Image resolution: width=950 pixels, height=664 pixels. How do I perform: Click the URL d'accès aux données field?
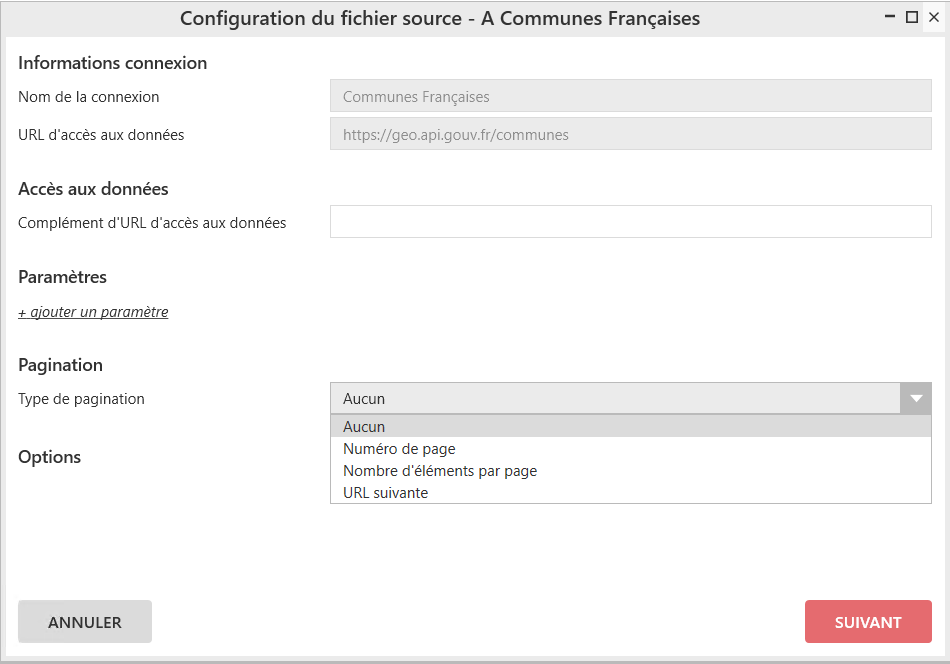click(630, 134)
